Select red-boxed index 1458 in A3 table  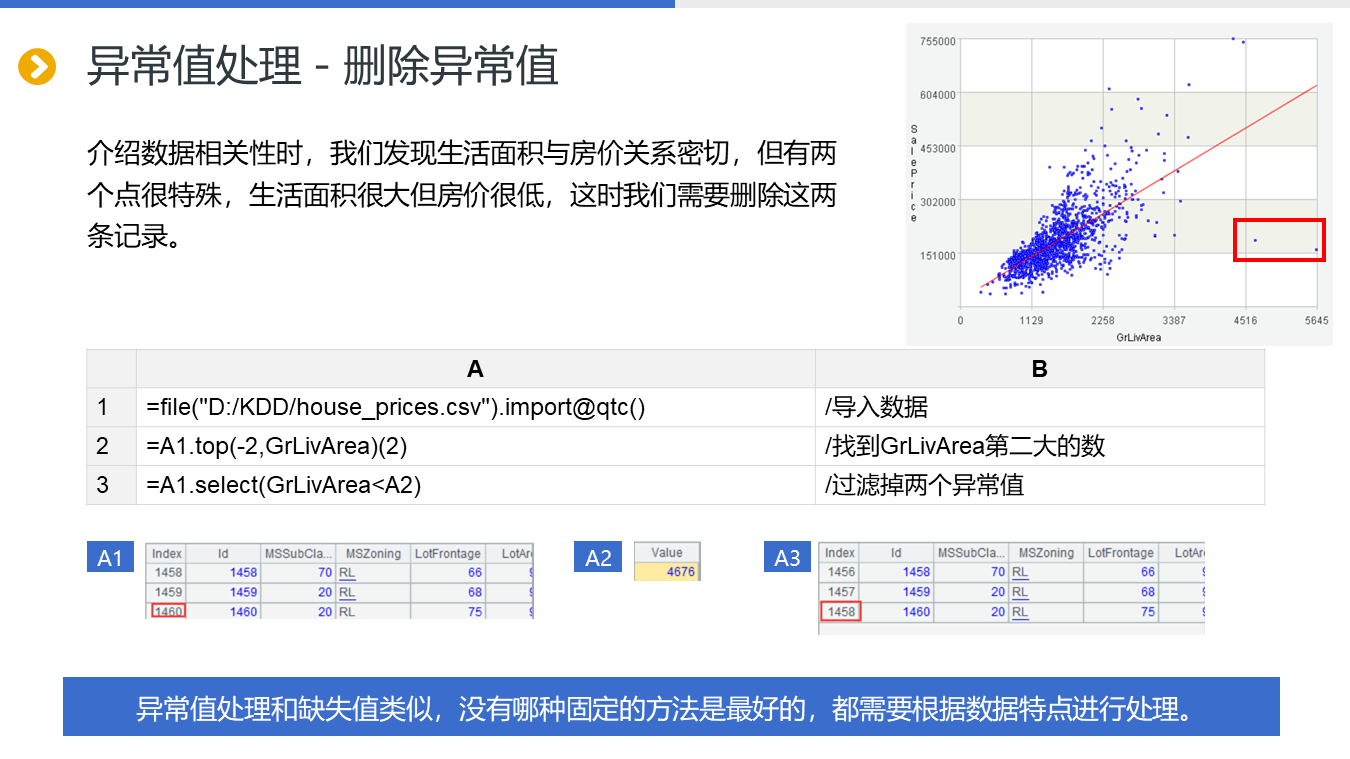tap(840, 611)
